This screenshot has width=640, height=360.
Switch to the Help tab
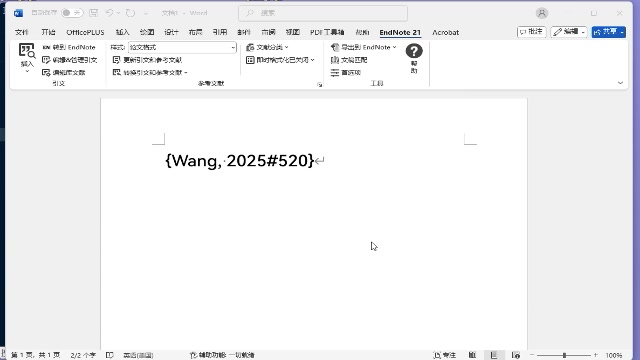point(362,32)
